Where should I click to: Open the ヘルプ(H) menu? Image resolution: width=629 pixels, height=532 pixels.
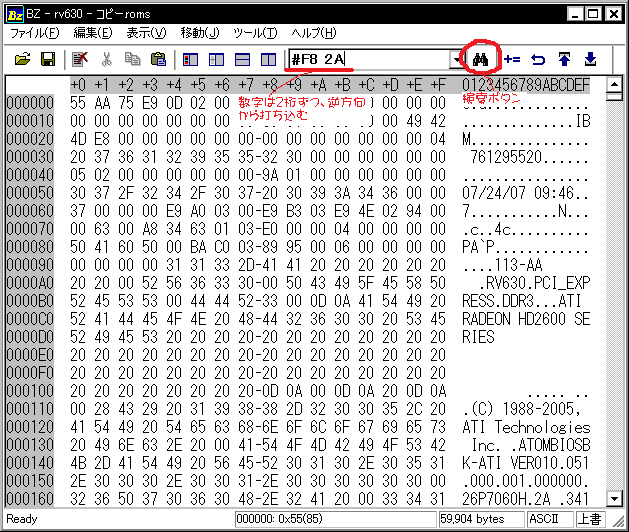314,33
